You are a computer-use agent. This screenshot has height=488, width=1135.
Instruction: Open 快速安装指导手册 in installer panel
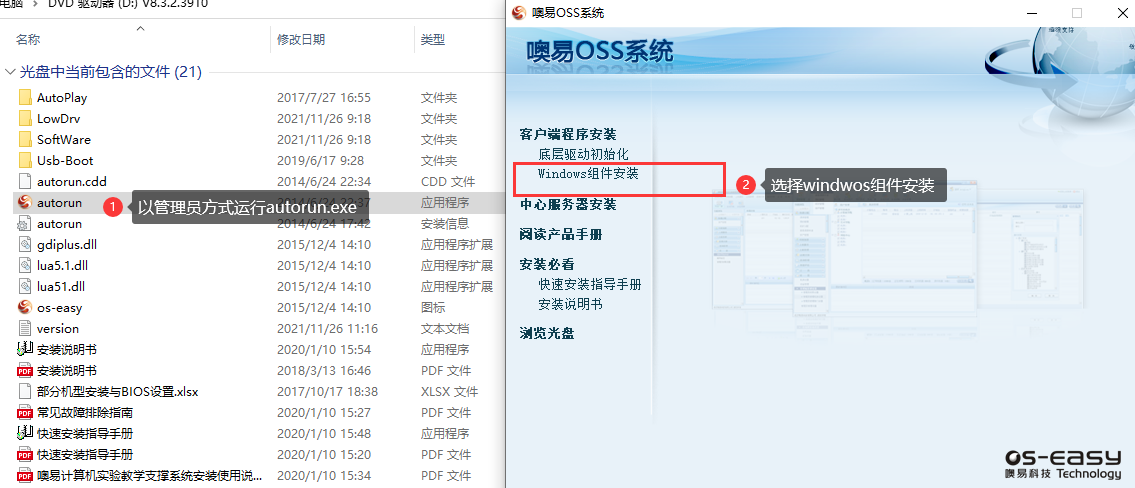pos(590,284)
